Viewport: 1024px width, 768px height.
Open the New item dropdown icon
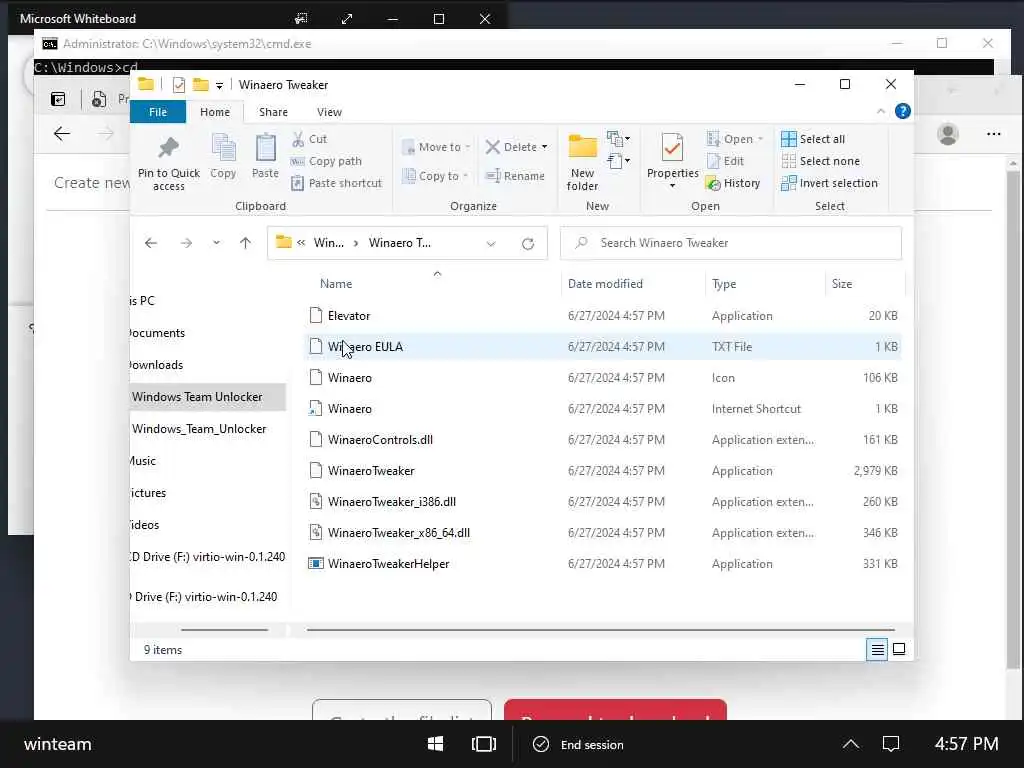click(x=618, y=138)
